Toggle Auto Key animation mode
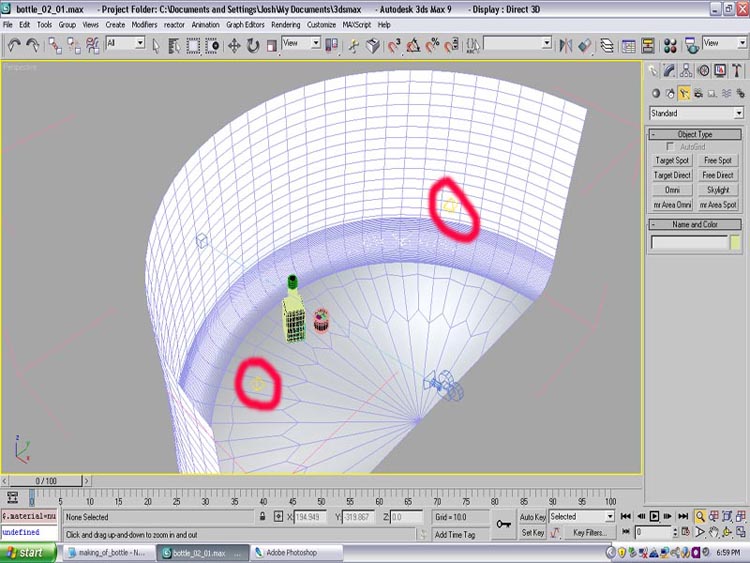Screen dimensions: 750x563 point(532,517)
